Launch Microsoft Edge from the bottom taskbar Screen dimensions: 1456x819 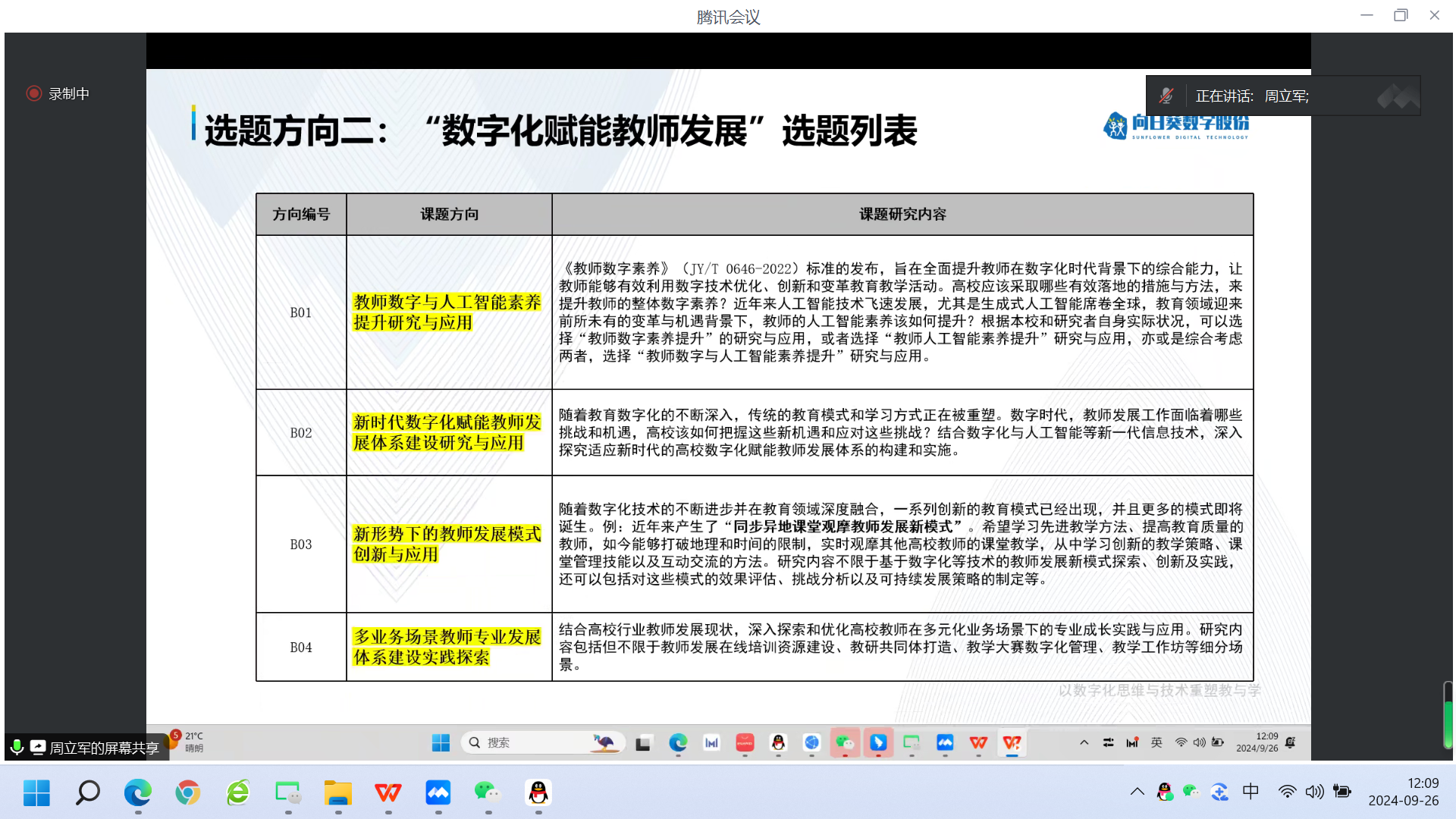click(137, 793)
